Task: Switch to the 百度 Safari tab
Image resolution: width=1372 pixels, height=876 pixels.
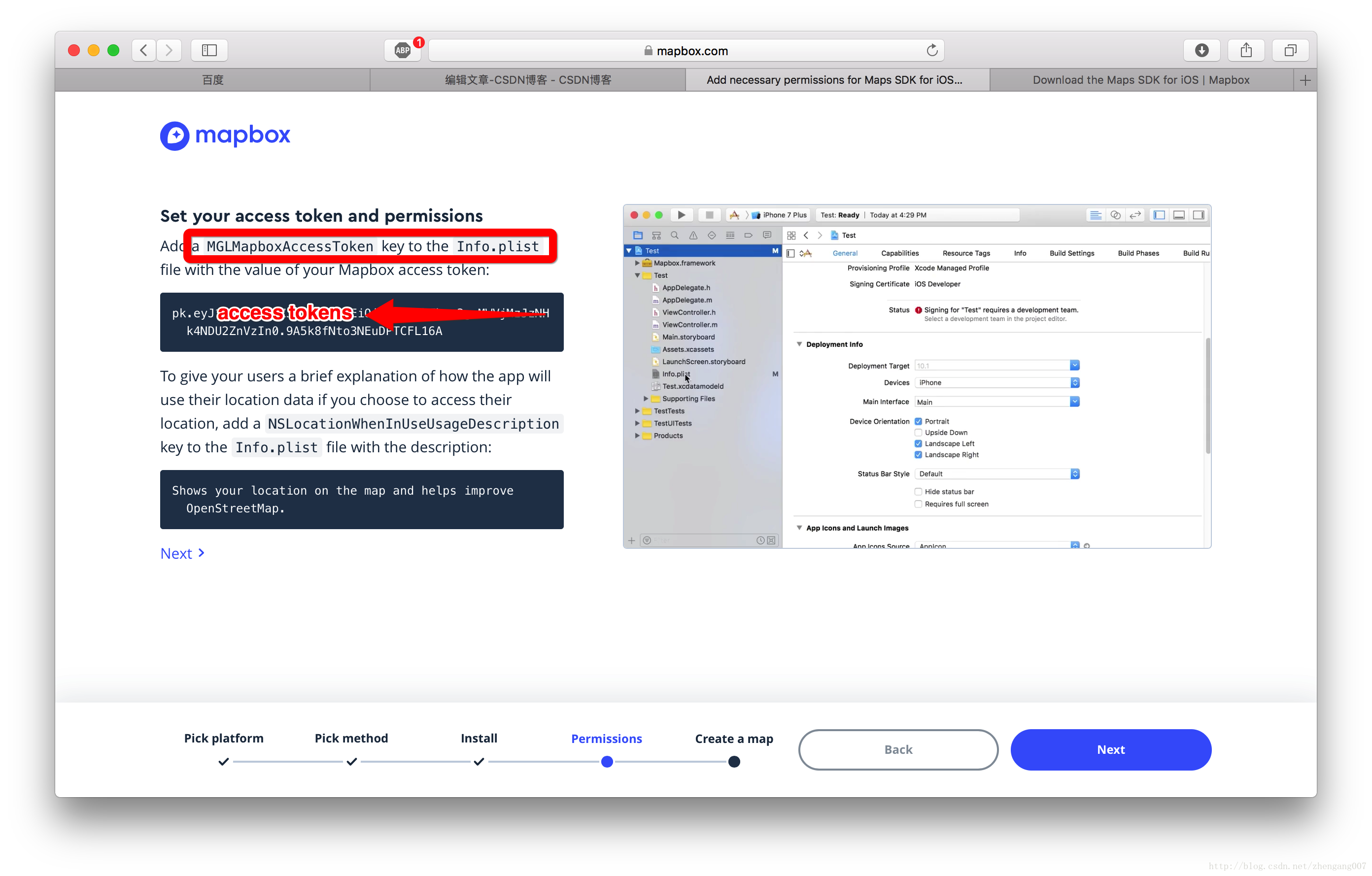Action: coord(212,80)
